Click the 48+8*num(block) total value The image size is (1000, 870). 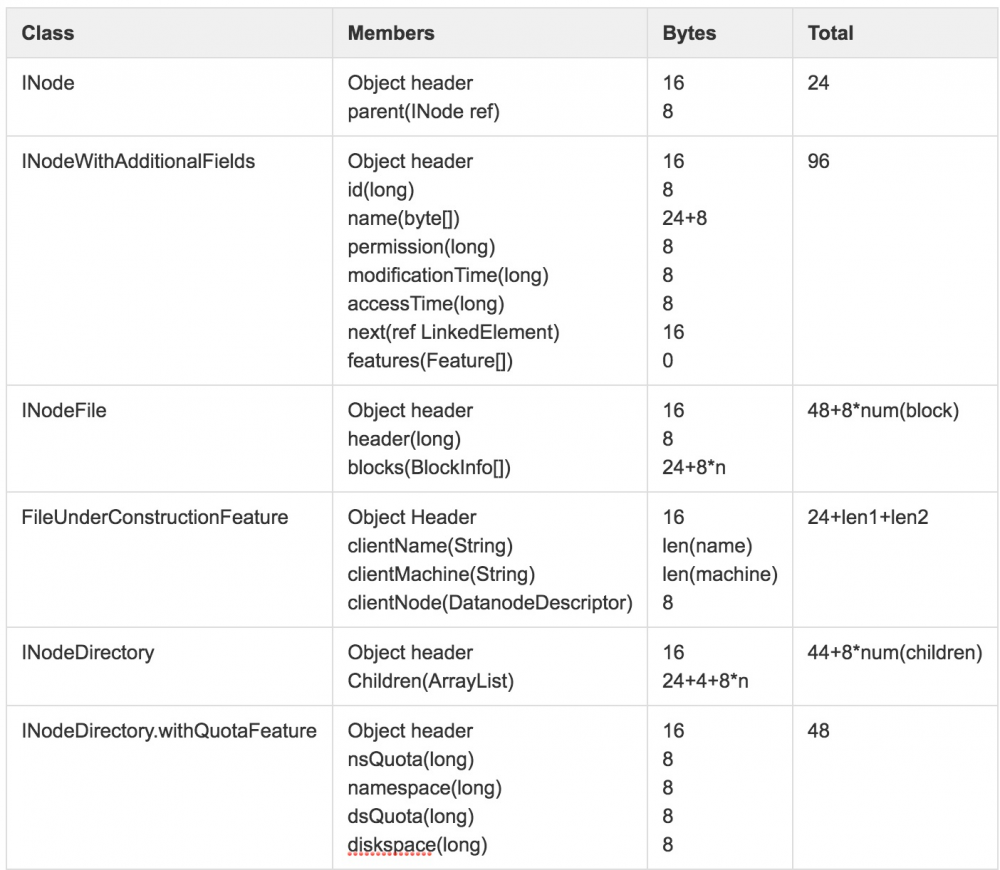883,410
